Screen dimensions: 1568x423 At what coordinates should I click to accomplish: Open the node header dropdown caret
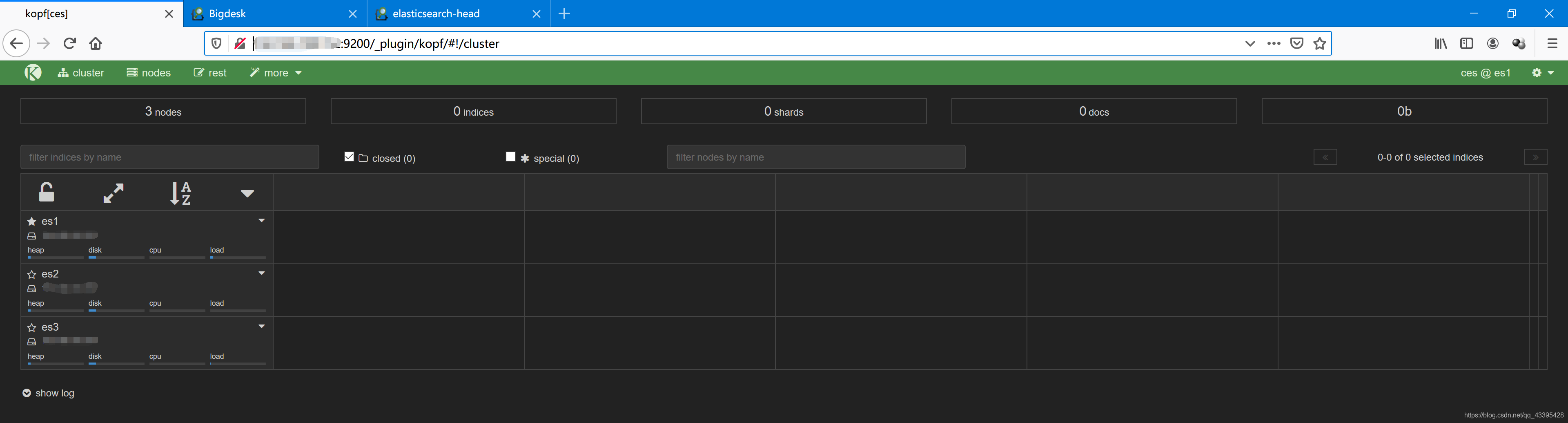click(x=247, y=194)
